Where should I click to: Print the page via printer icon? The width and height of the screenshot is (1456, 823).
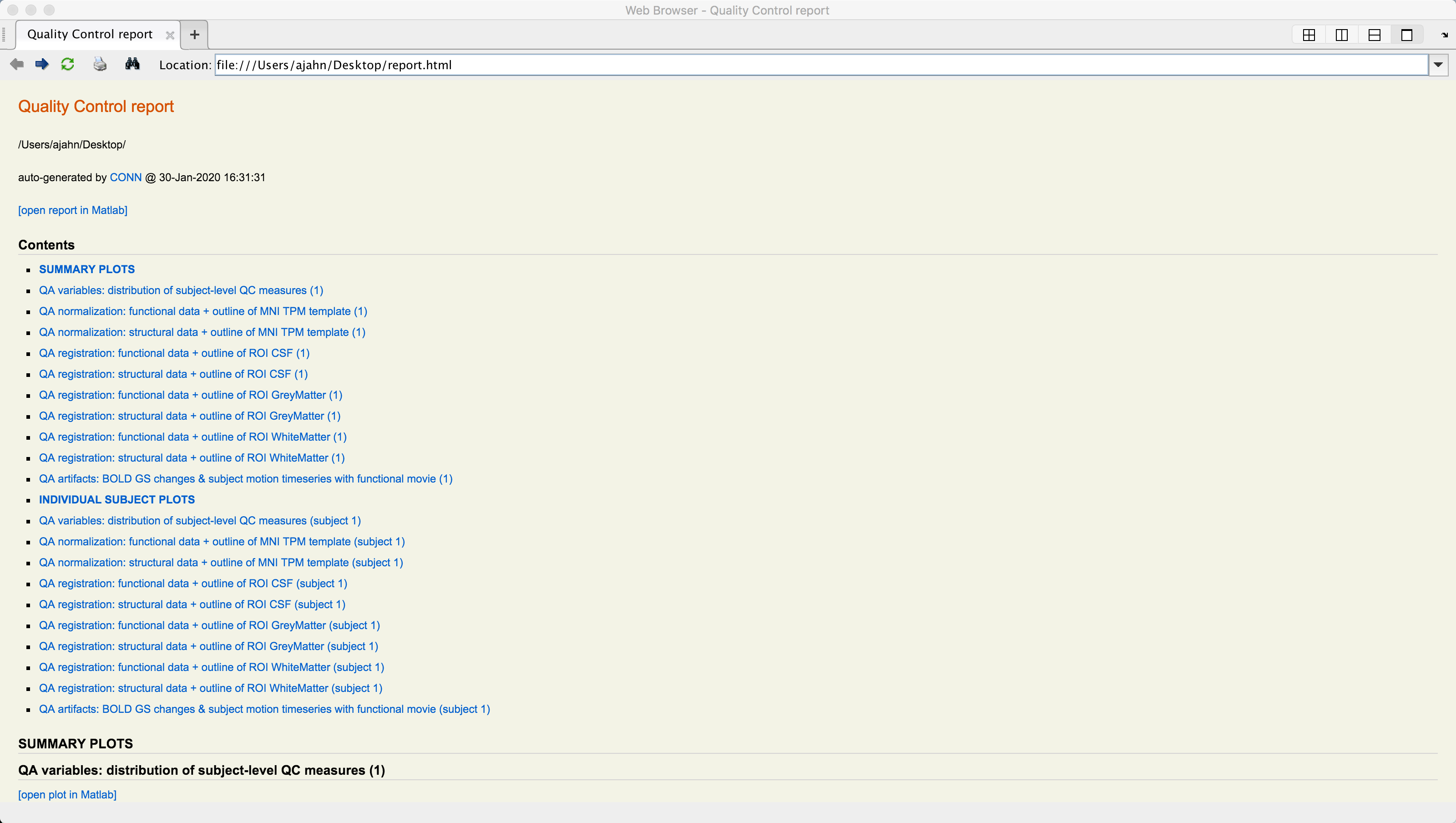click(x=100, y=65)
